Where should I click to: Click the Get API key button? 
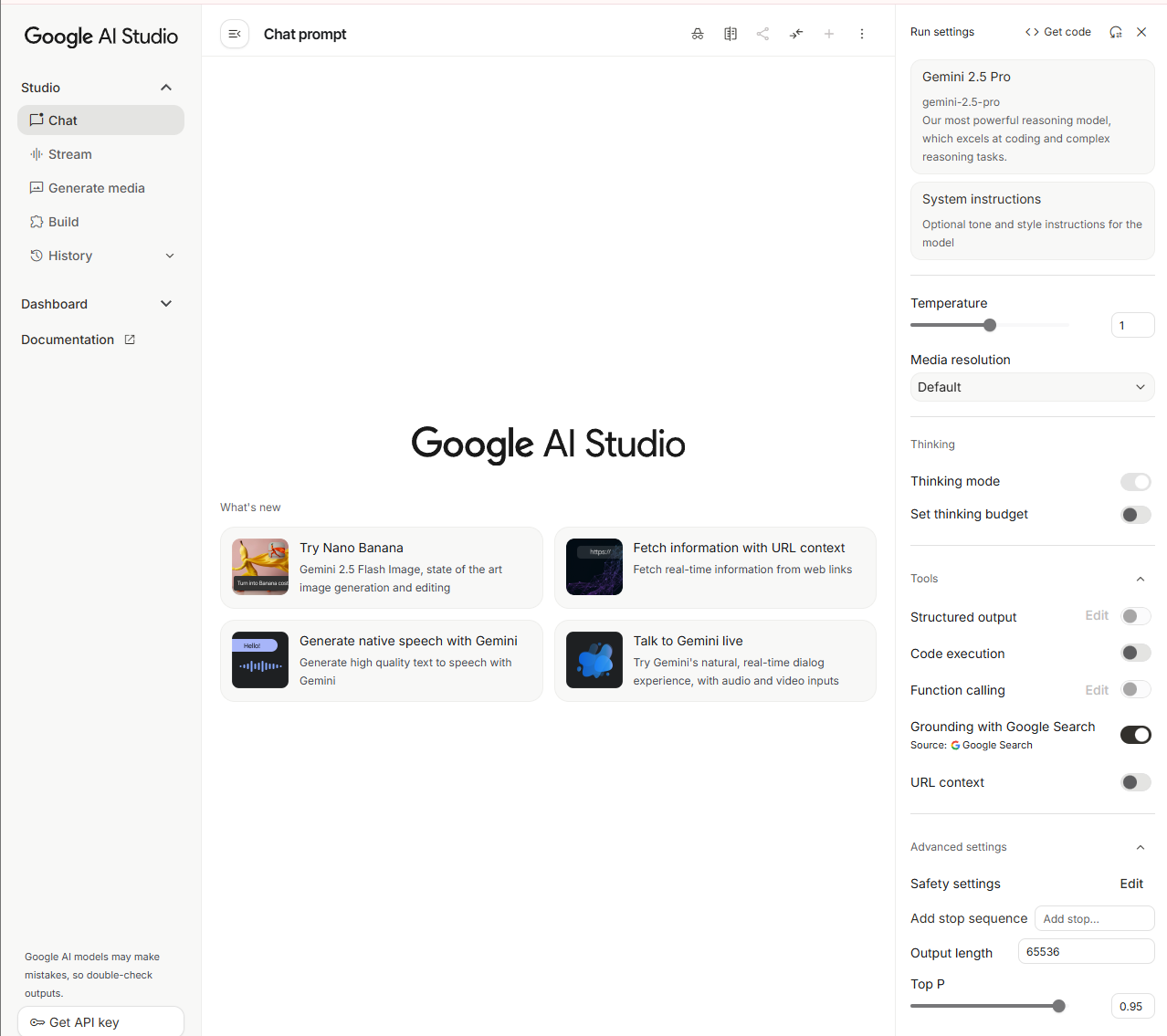click(100, 1022)
